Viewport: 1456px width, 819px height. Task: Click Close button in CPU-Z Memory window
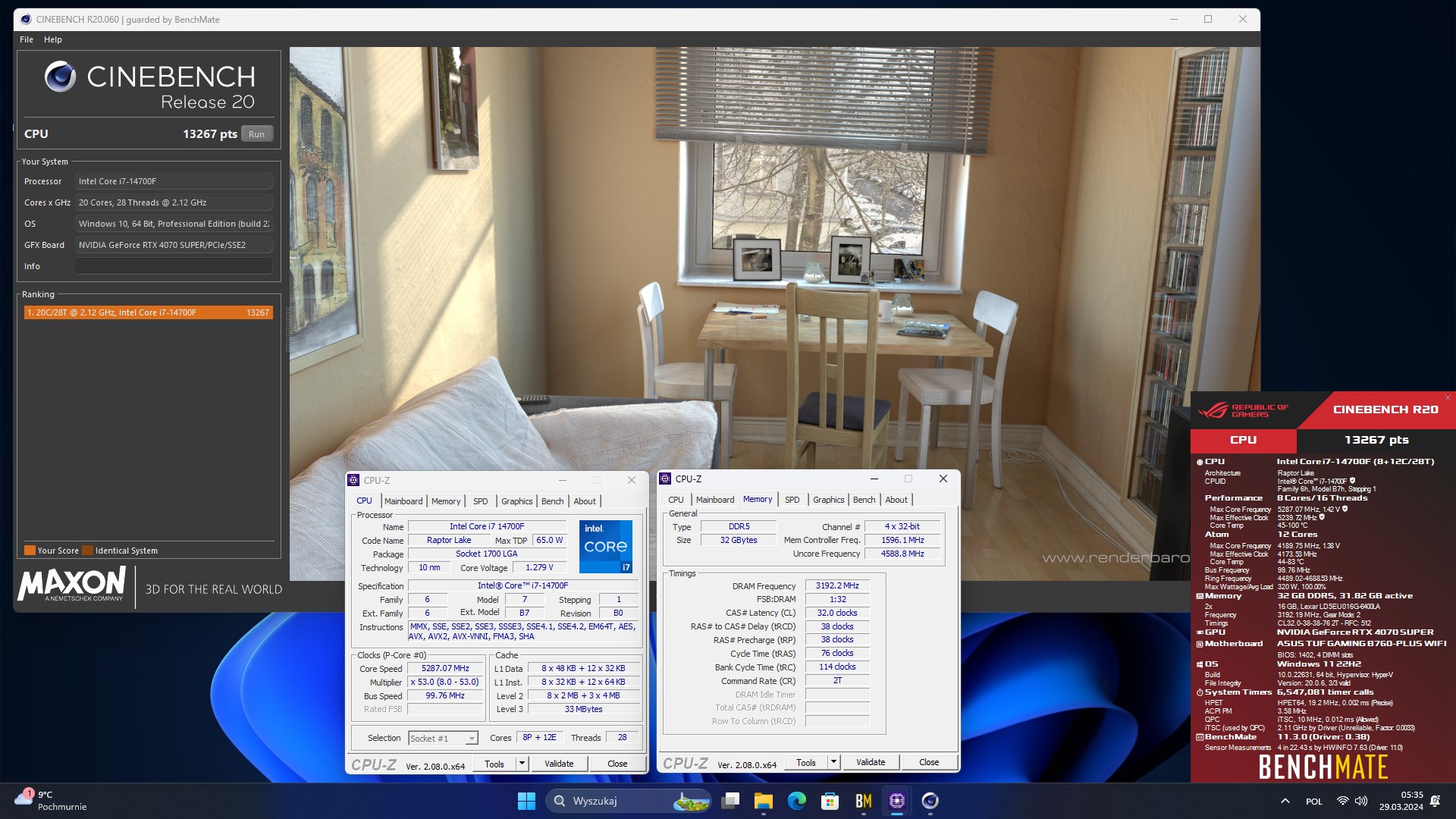tap(929, 762)
